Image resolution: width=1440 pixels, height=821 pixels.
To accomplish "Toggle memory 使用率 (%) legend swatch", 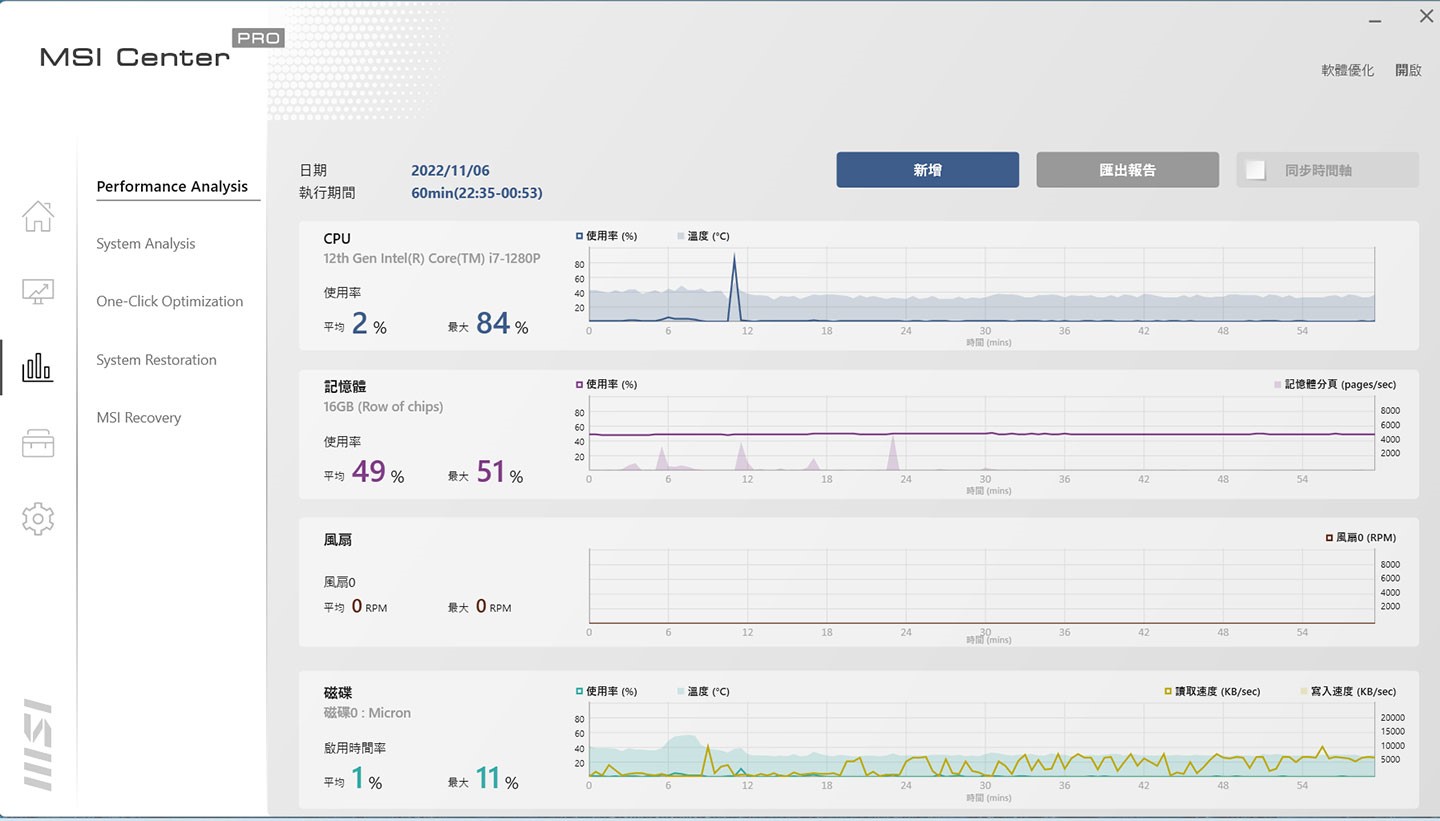I will (x=579, y=384).
